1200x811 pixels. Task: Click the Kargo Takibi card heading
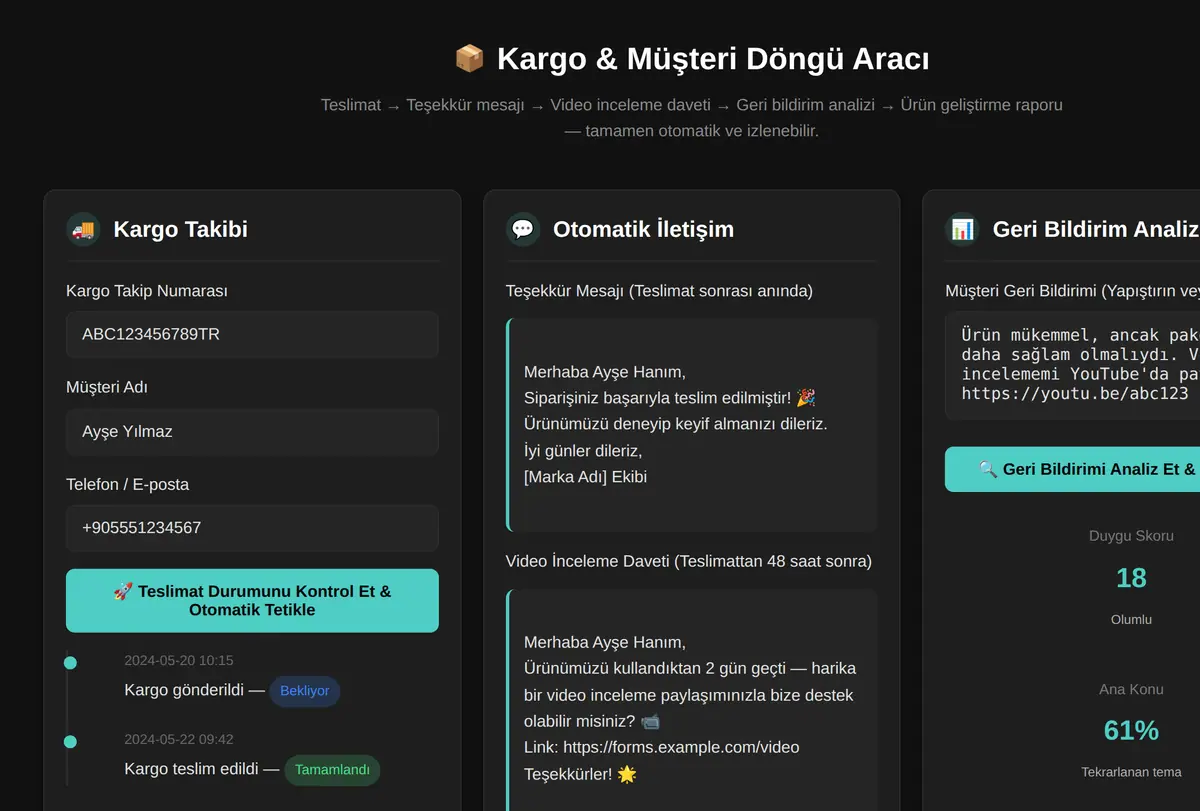[x=180, y=229]
